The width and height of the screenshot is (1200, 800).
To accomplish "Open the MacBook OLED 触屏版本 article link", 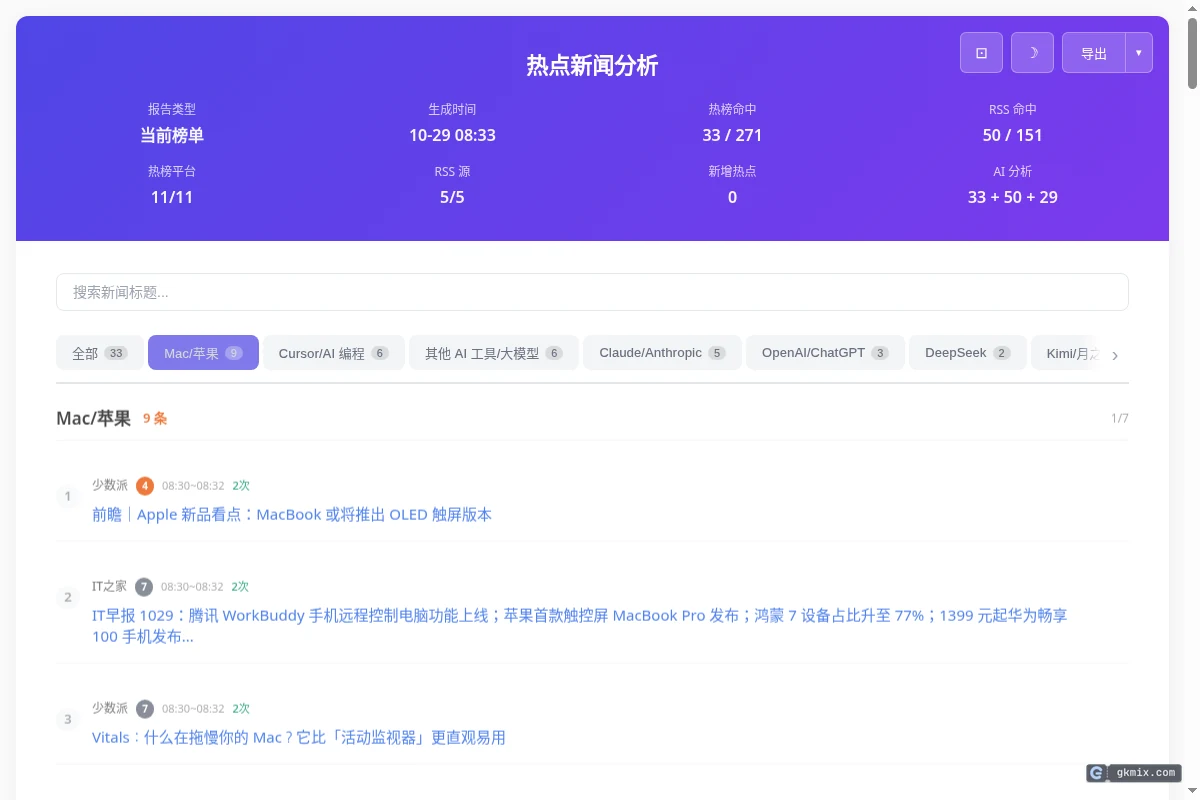I will [x=292, y=514].
